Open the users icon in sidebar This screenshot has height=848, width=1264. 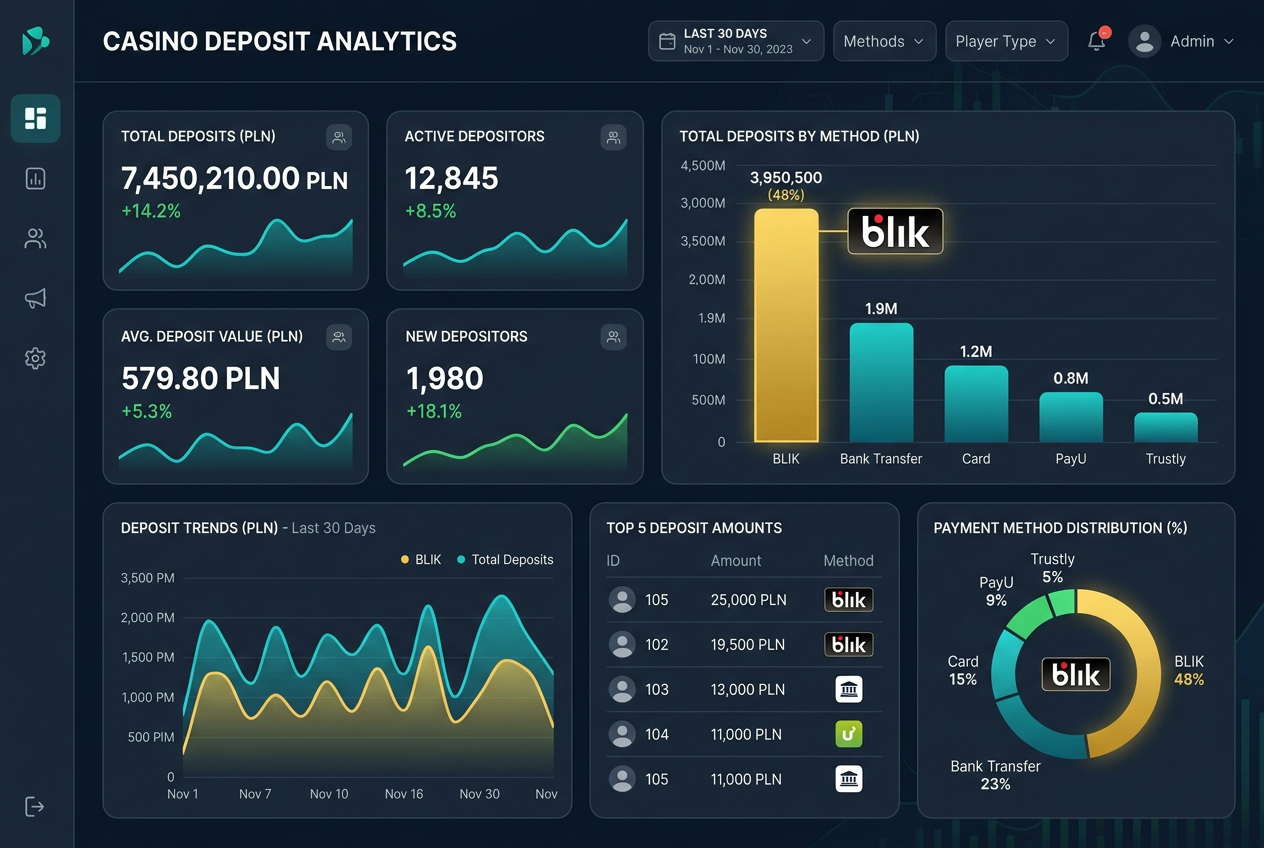(x=36, y=239)
